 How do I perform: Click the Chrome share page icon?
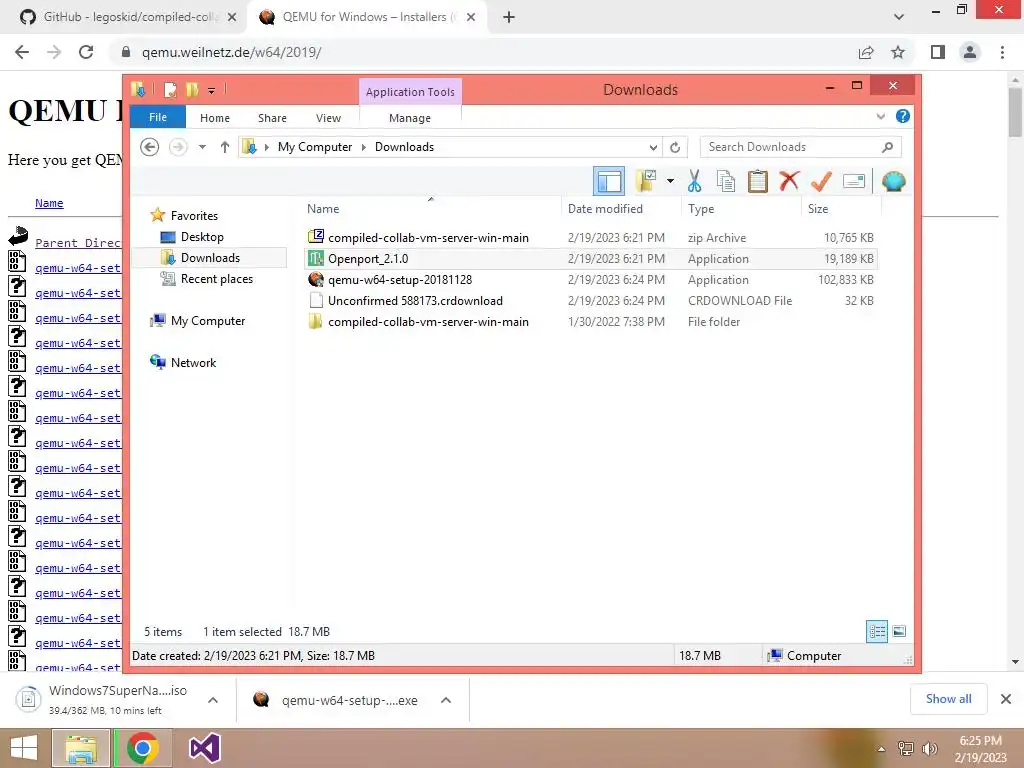pyautogui.click(x=866, y=52)
